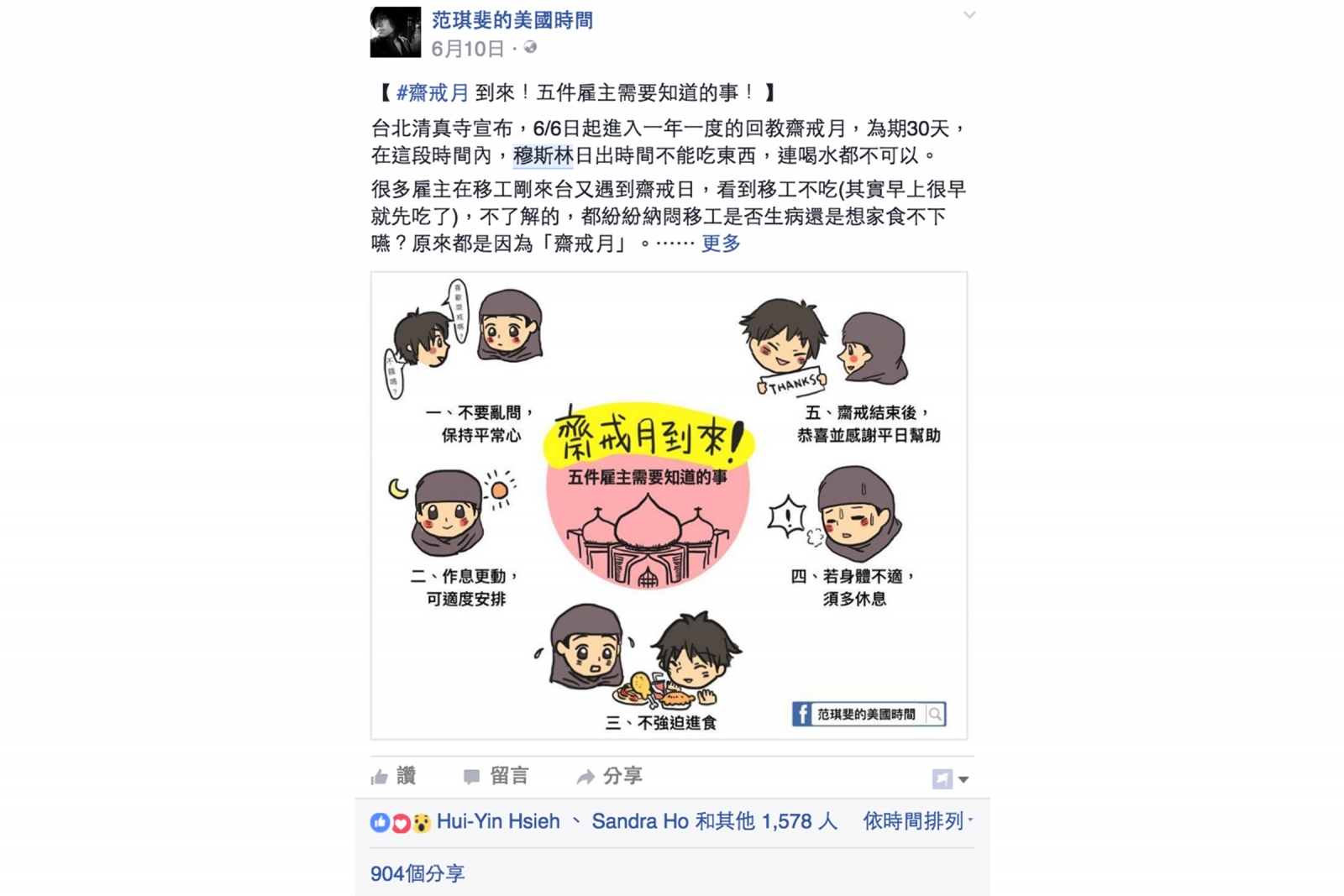The image size is (1344, 896).
Task: Click the thumbs-up 讚 icon
Action: tap(380, 777)
